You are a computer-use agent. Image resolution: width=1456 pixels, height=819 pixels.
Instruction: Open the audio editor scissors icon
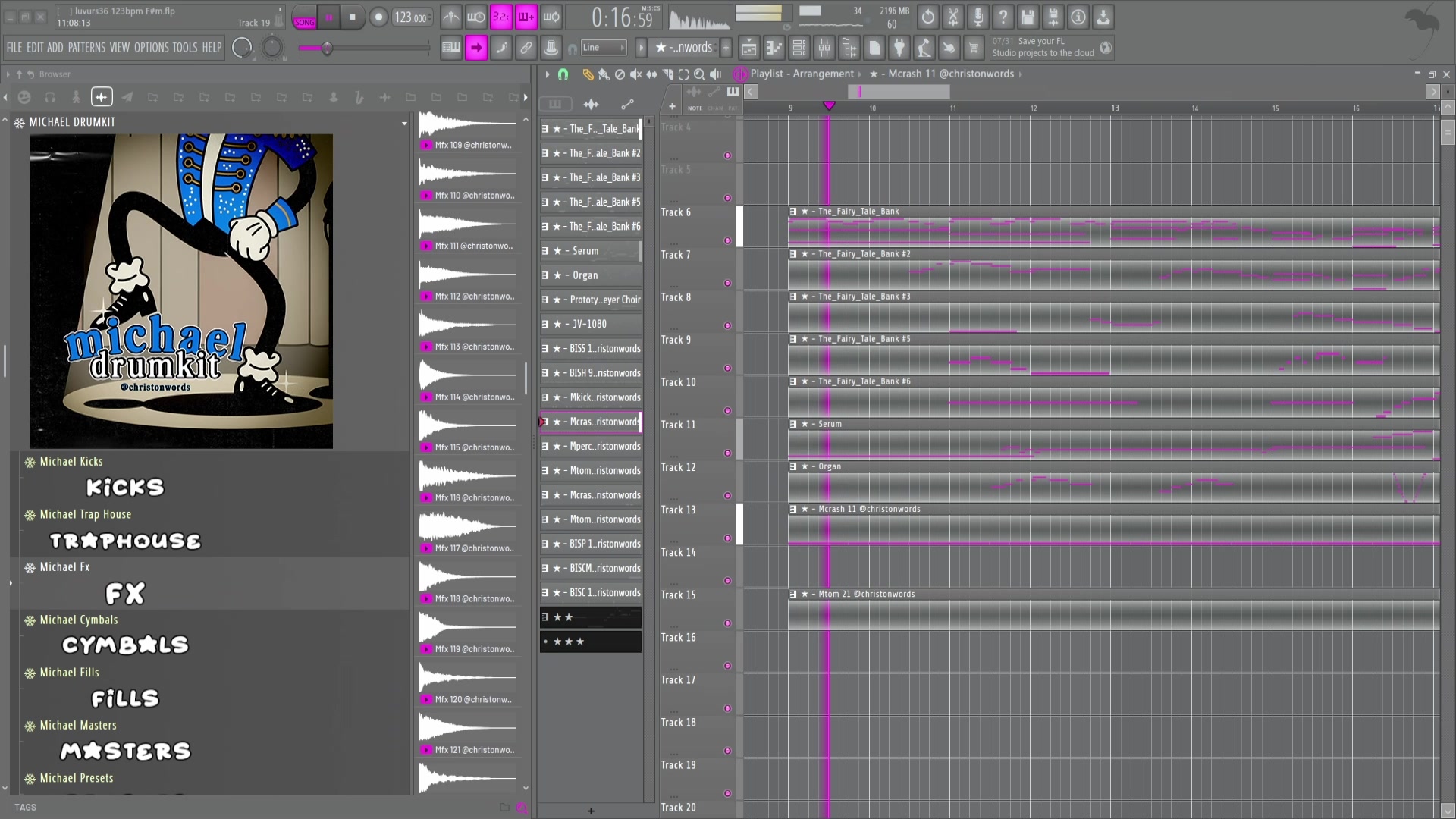tap(953, 17)
